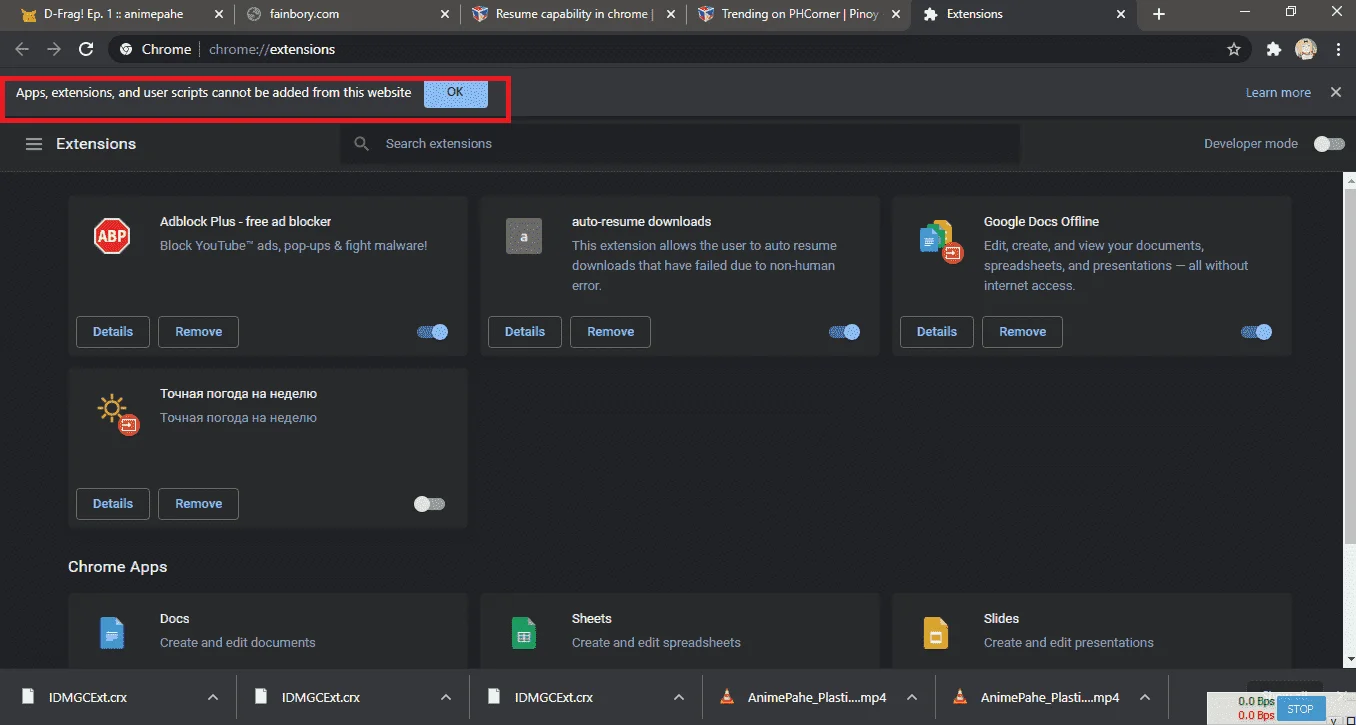Switch to the fainbory.com tab
The image size is (1356, 725).
click(345, 14)
